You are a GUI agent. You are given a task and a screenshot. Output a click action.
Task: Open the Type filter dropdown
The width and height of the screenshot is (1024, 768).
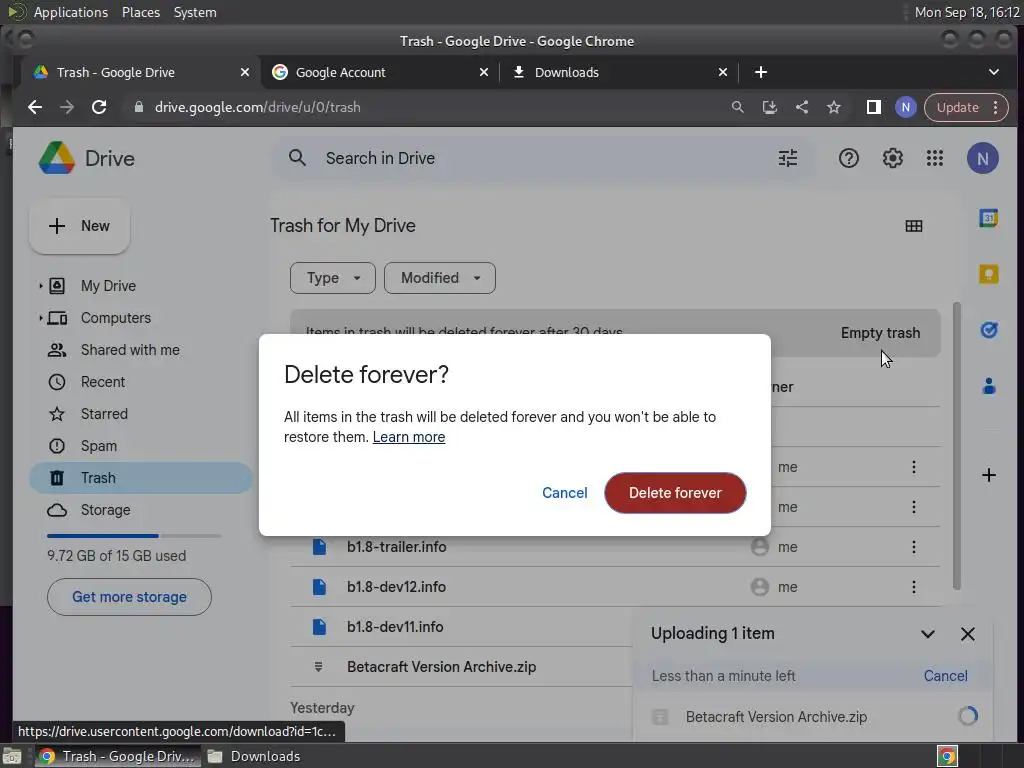tap(333, 278)
